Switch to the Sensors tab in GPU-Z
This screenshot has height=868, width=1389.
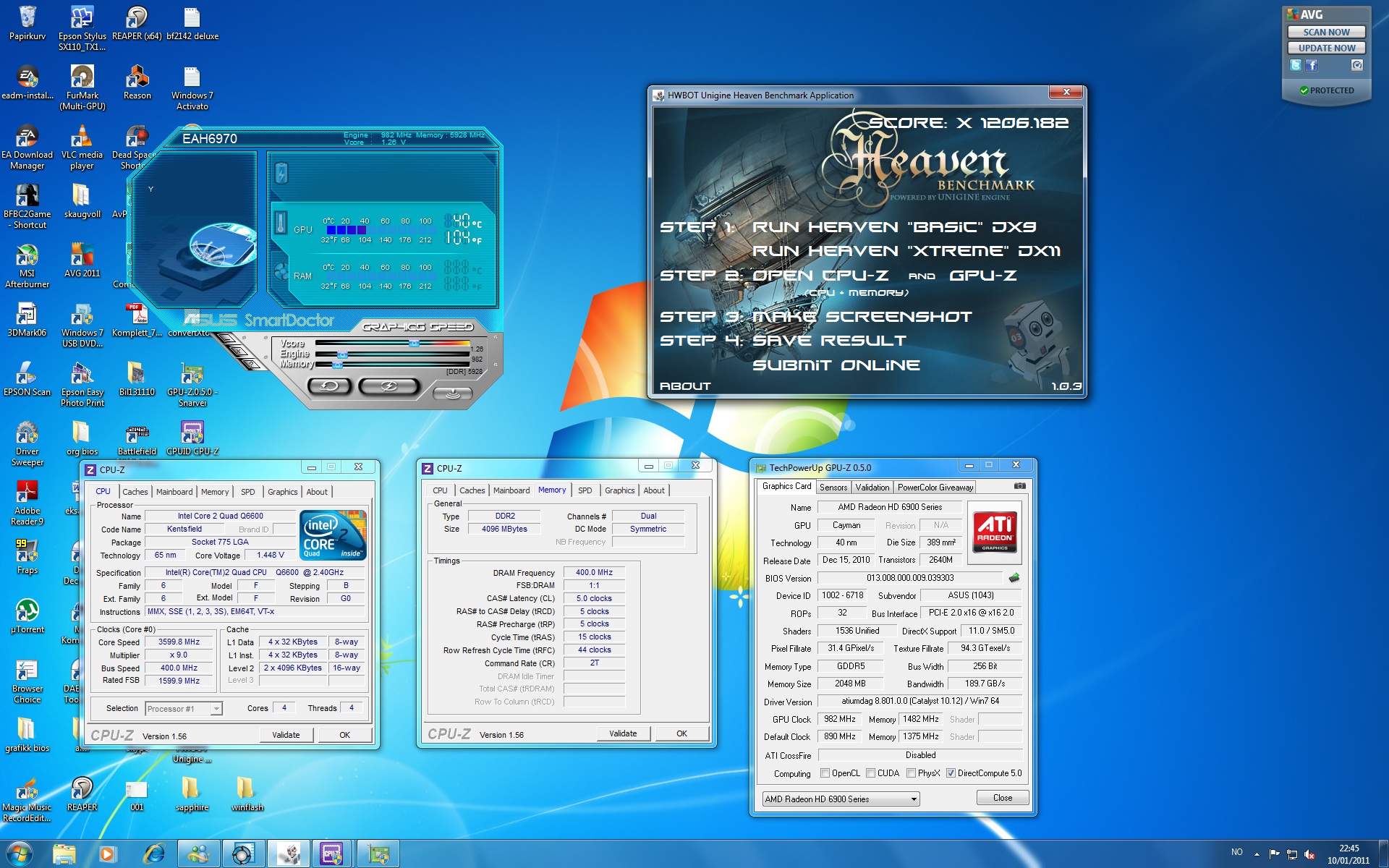(833, 487)
